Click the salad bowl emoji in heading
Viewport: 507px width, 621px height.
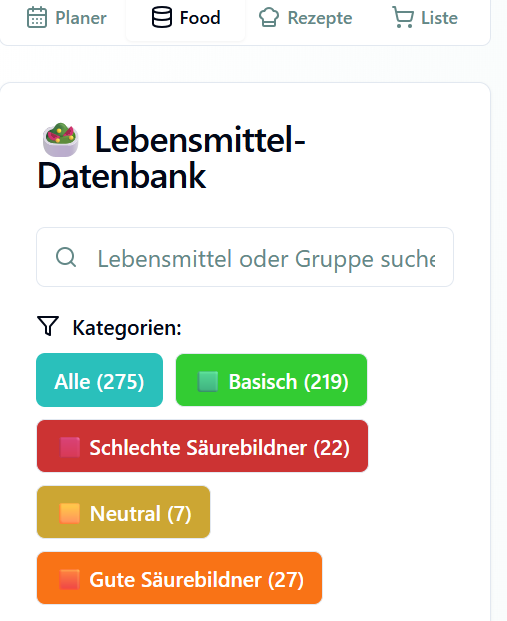pos(60,140)
